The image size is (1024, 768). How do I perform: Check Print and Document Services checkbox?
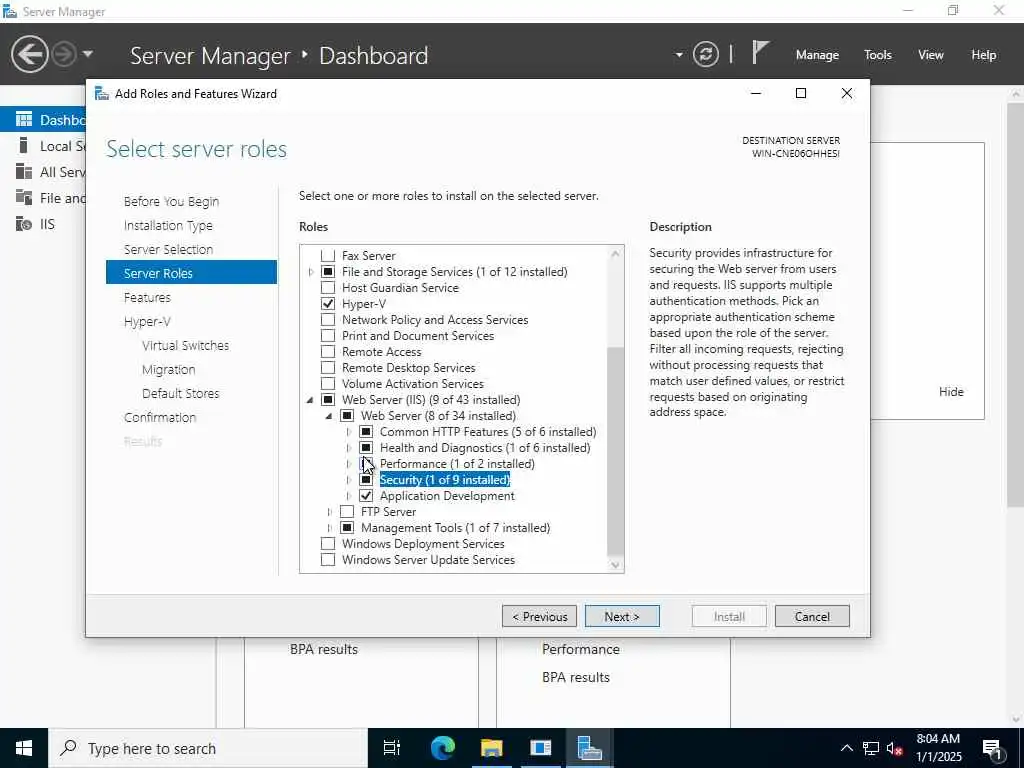pyautogui.click(x=328, y=336)
